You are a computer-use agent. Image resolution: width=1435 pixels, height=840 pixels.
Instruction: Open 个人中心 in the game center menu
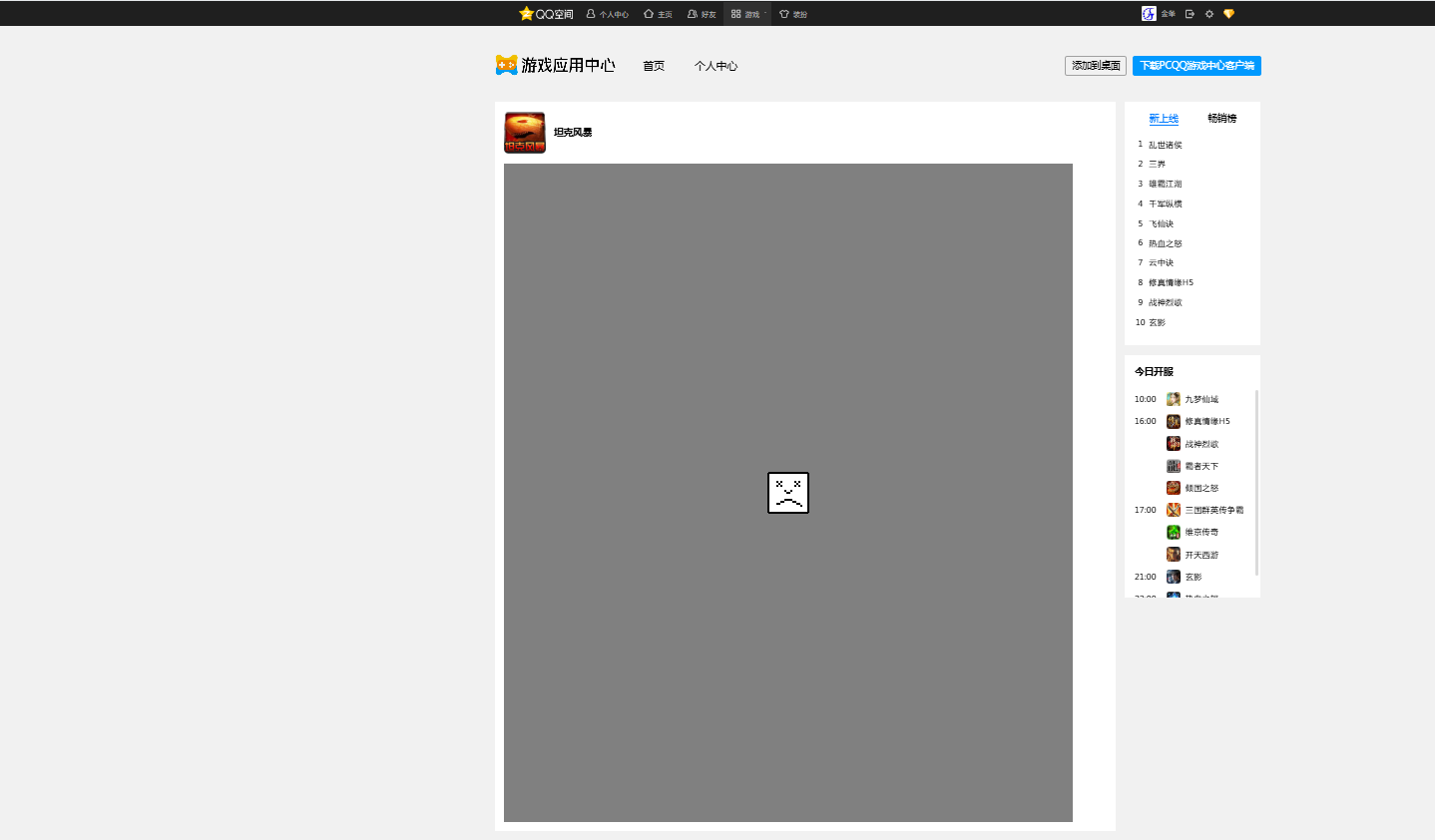716,66
